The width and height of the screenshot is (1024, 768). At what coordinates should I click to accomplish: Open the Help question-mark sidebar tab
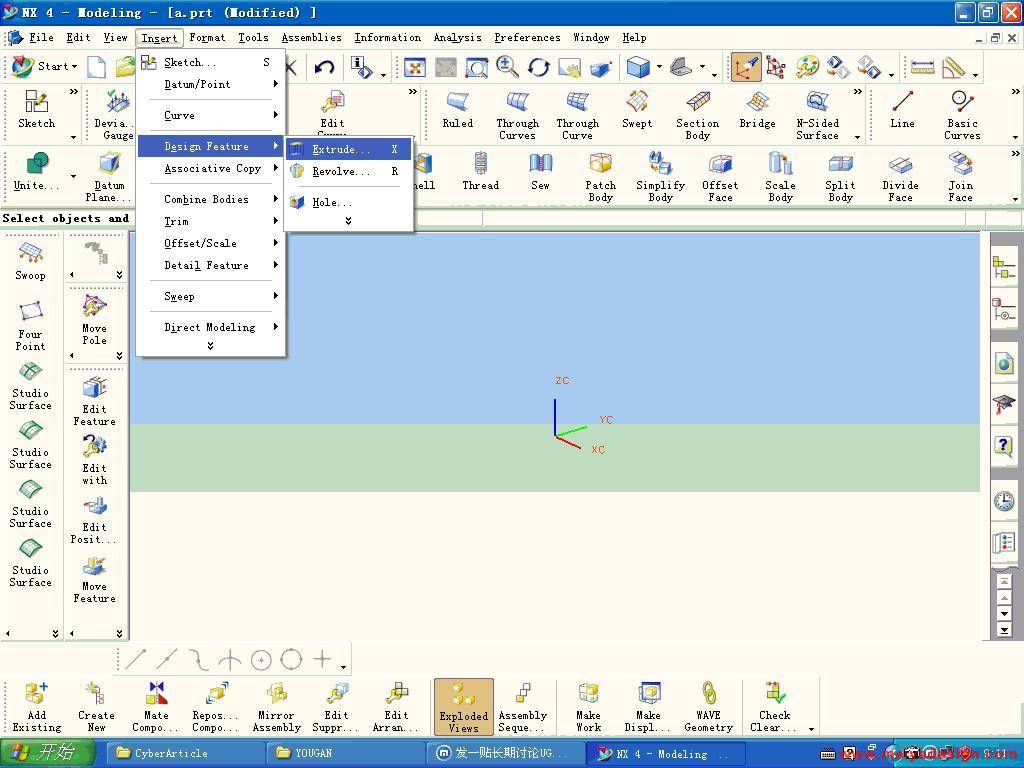click(x=1003, y=446)
